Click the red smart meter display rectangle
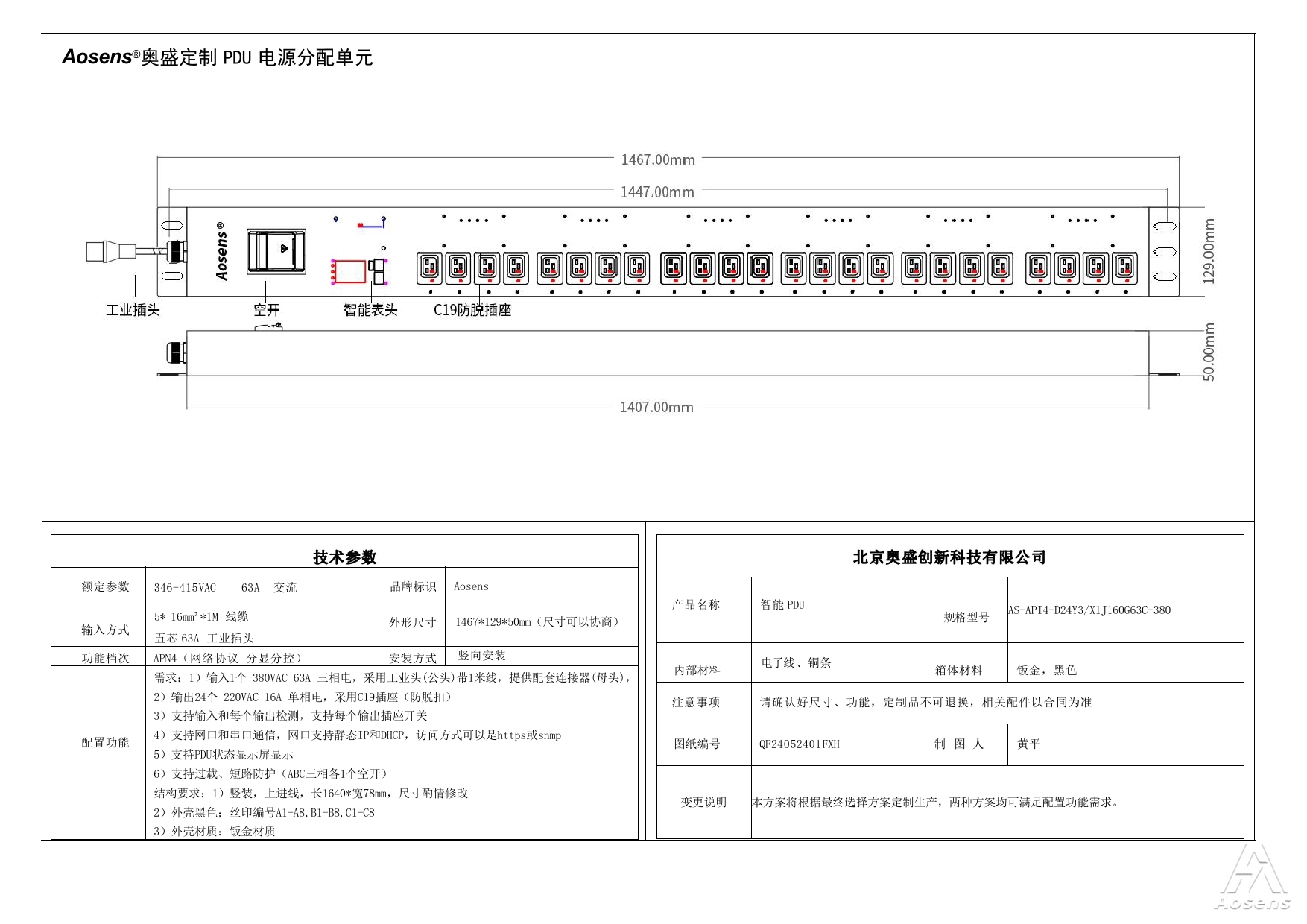This screenshot has width=1307, height=924. 349,271
